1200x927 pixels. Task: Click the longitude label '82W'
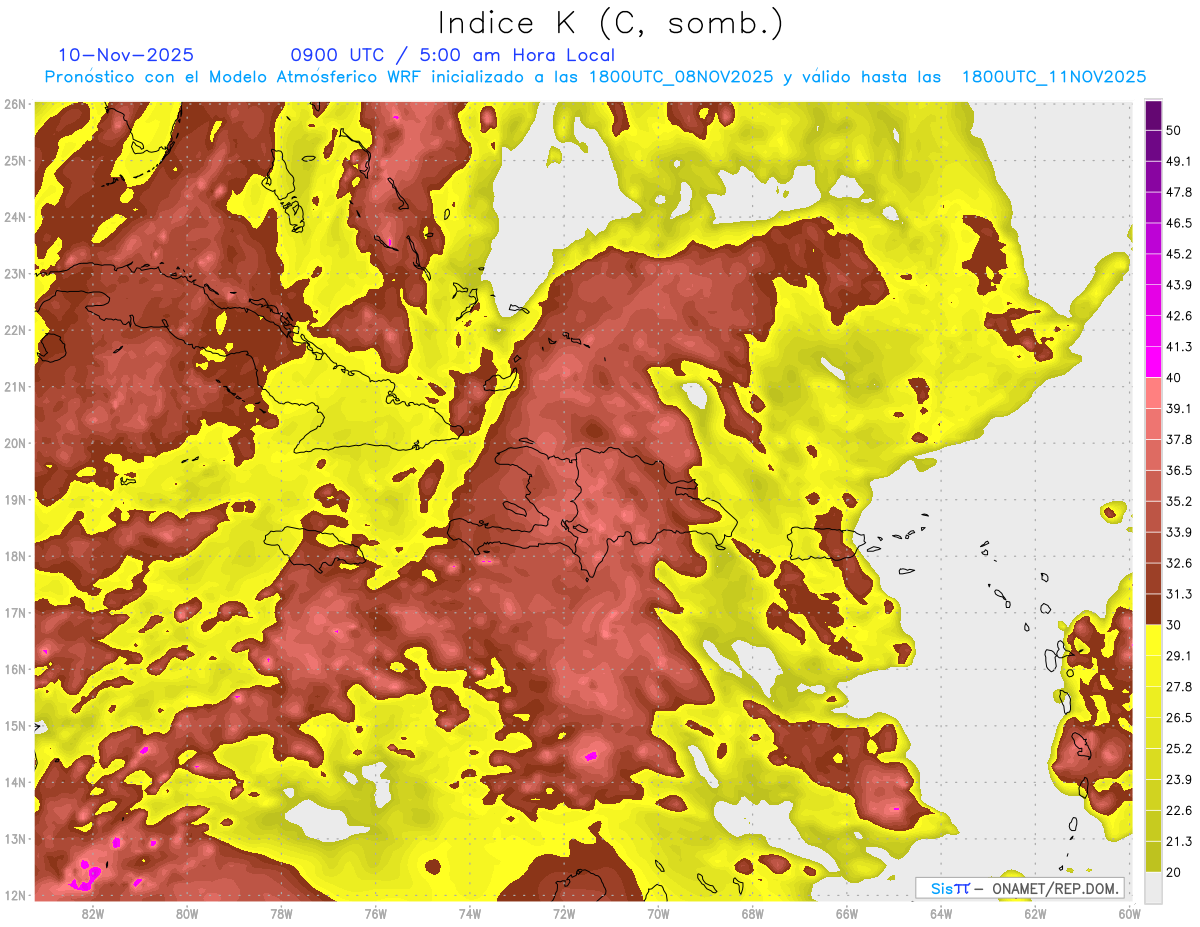(92, 914)
